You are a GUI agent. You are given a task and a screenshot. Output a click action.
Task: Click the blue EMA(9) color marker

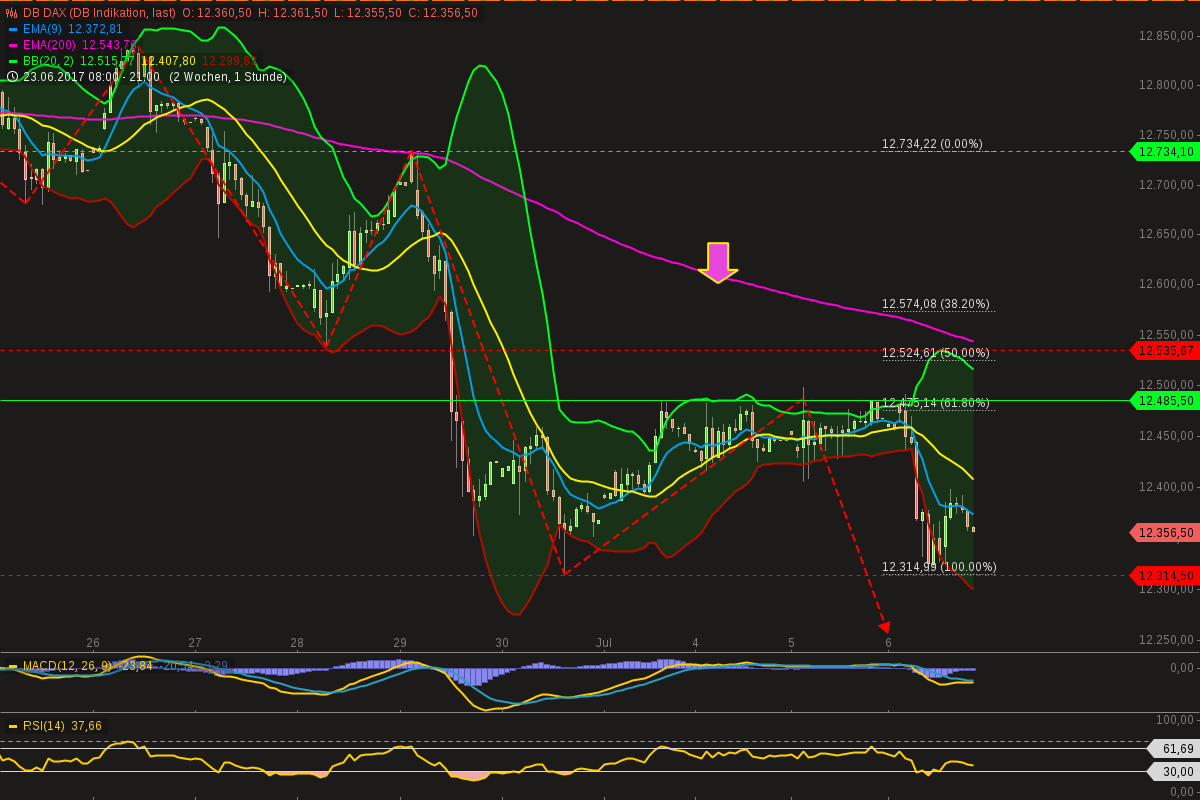13,29
